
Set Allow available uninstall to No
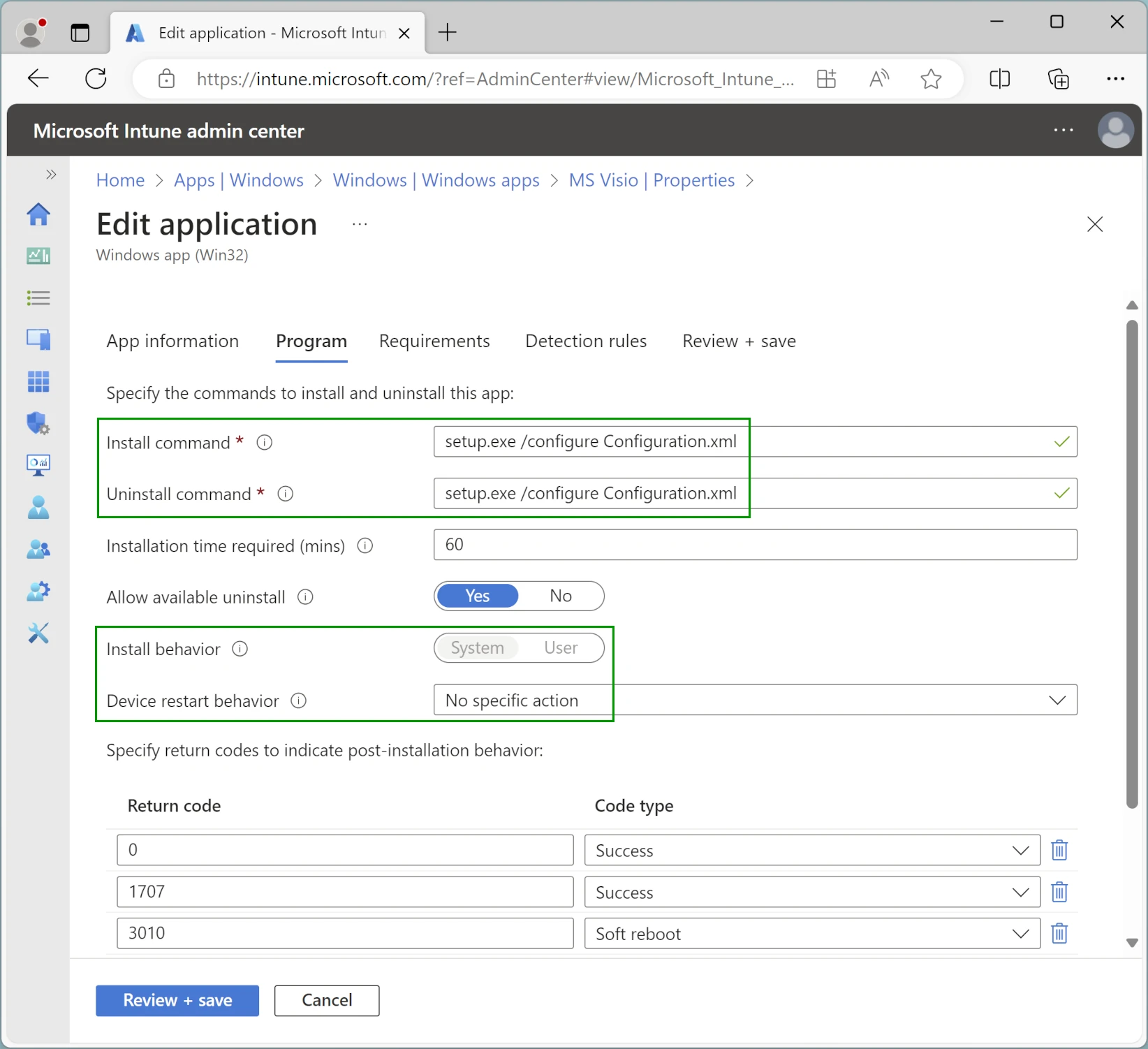tap(561, 596)
